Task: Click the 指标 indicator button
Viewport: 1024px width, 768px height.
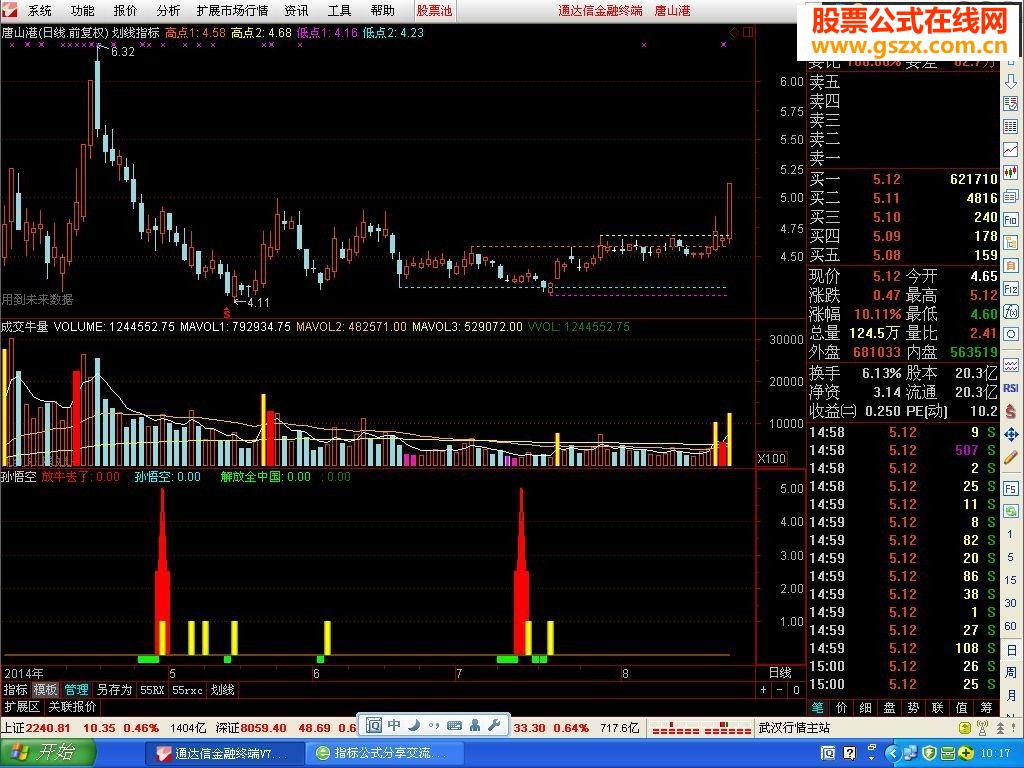Action: (15, 690)
